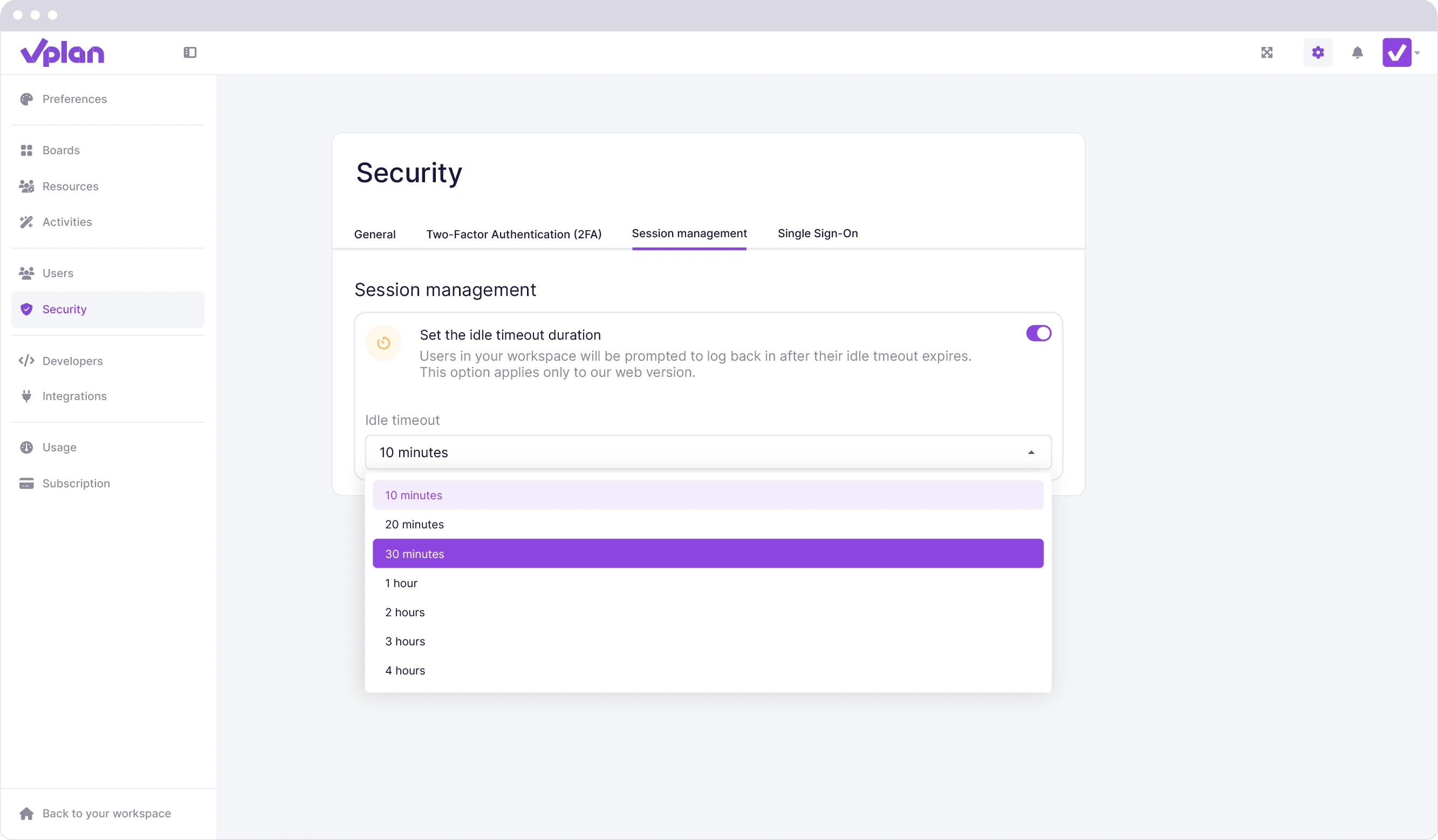Viewport: 1438px width, 840px height.
Task: Click the Users sidebar icon
Action: 26,273
